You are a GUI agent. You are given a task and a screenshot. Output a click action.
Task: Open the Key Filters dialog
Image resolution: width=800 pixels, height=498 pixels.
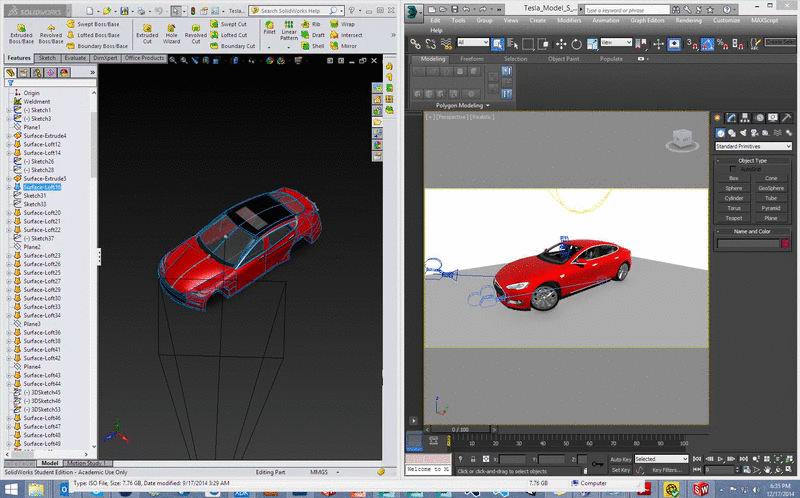pyautogui.click(x=667, y=470)
